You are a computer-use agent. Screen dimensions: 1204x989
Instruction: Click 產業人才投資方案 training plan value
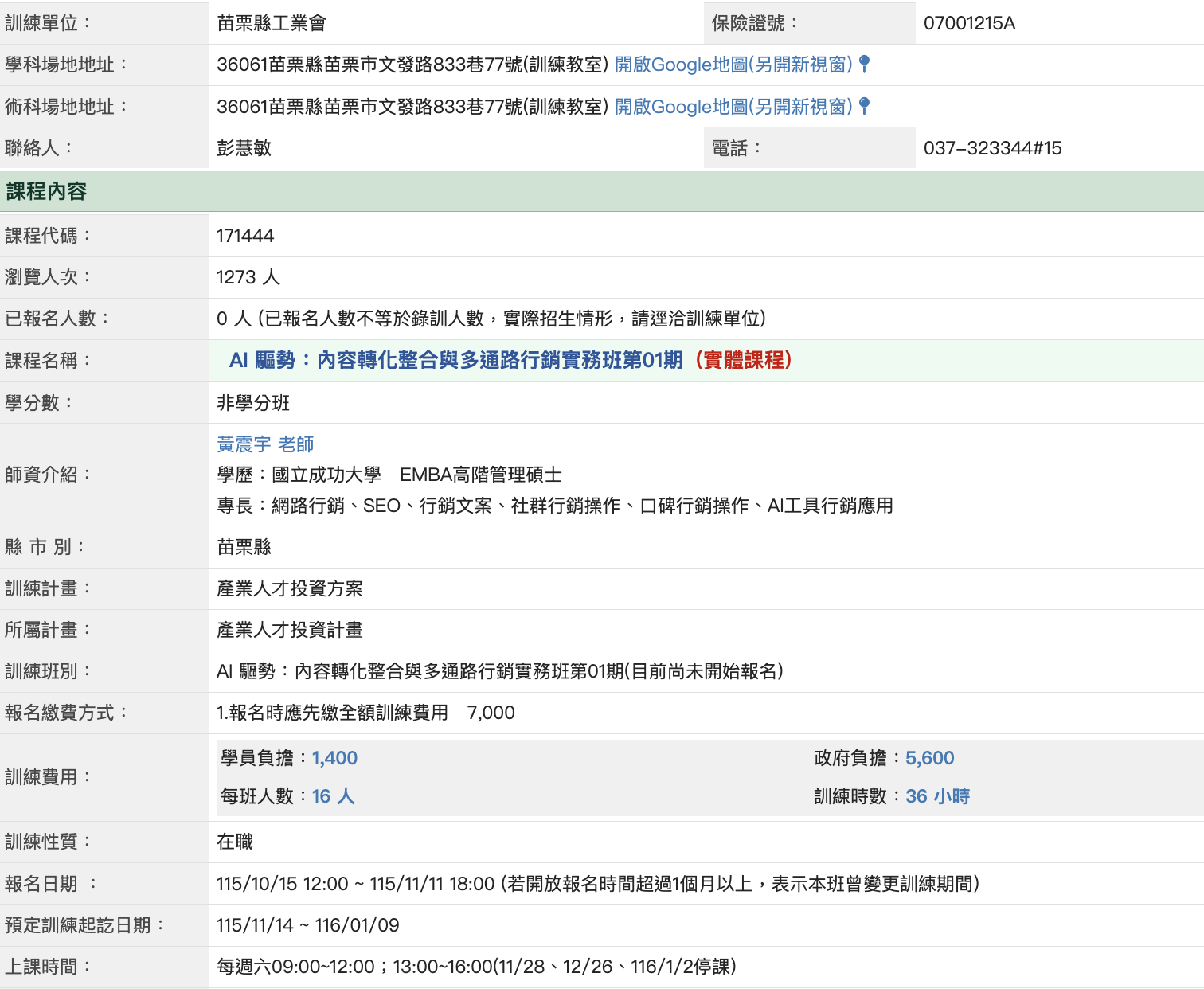290,588
